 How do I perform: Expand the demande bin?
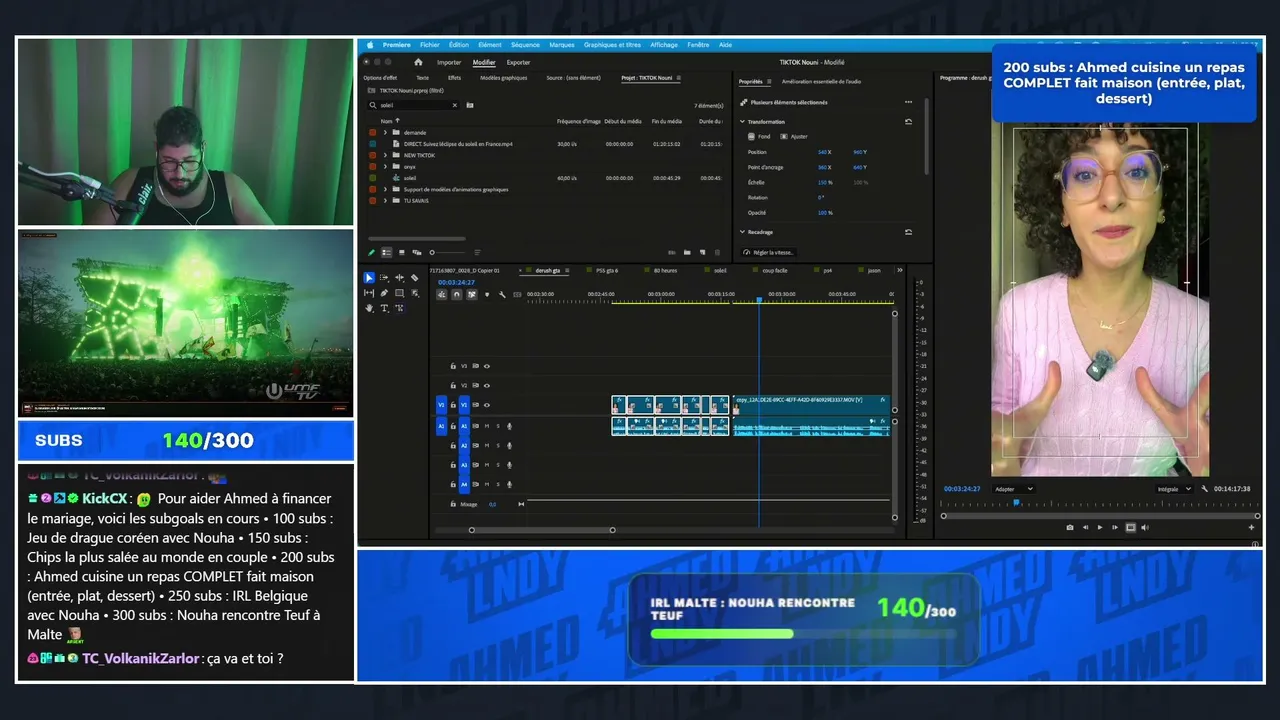(x=385, y=132)
